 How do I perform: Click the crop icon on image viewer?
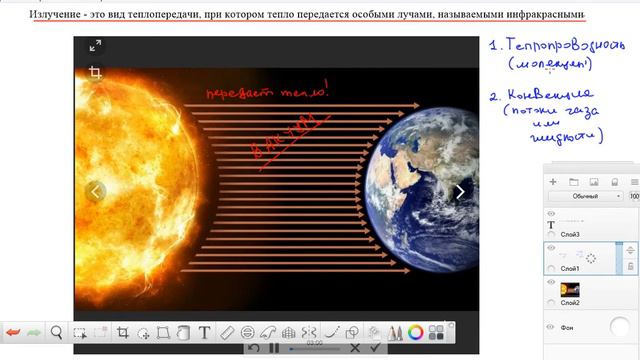[x=95, y=73]
